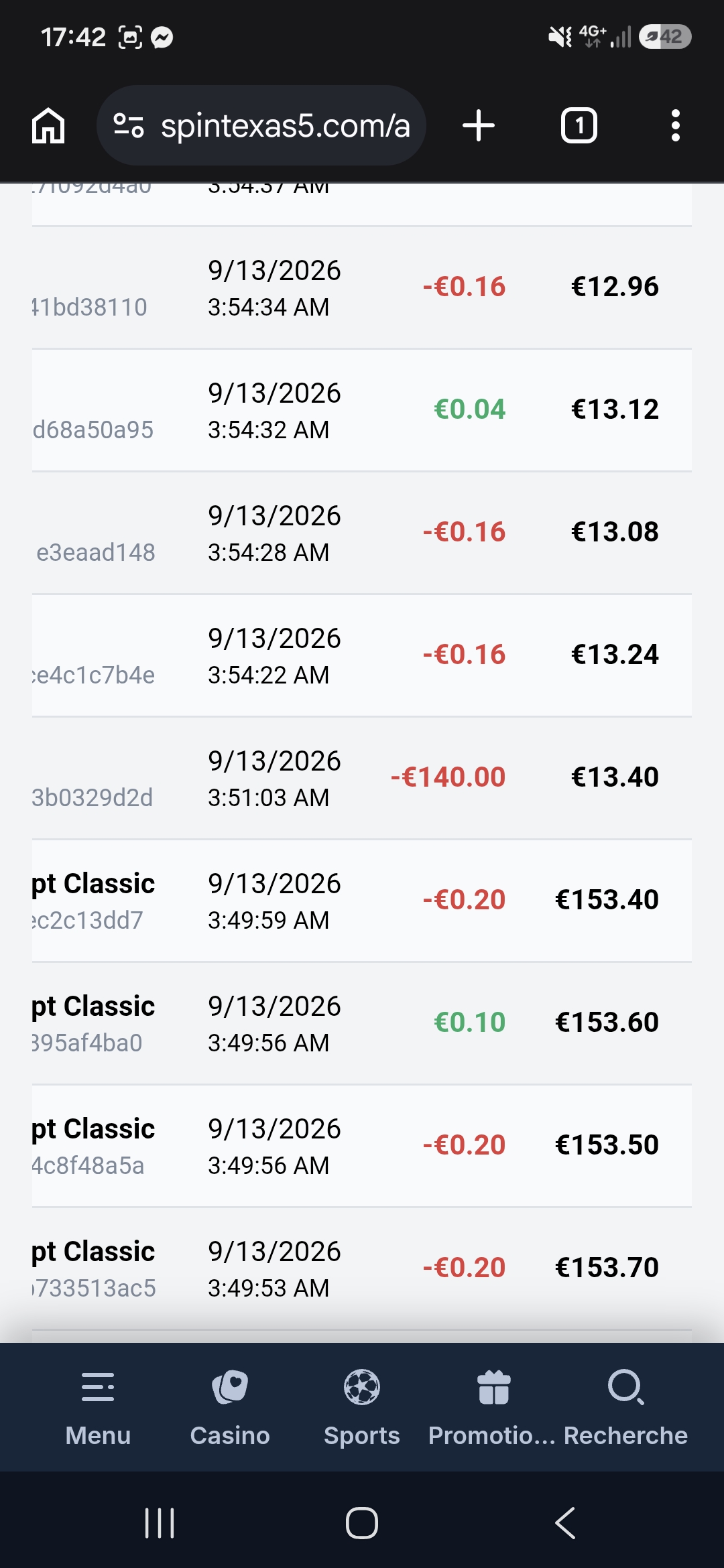Select transaction ending d68a50a95
This screenshot has height=1568, width=724.
pyautogui.click(x=362, y=411)
